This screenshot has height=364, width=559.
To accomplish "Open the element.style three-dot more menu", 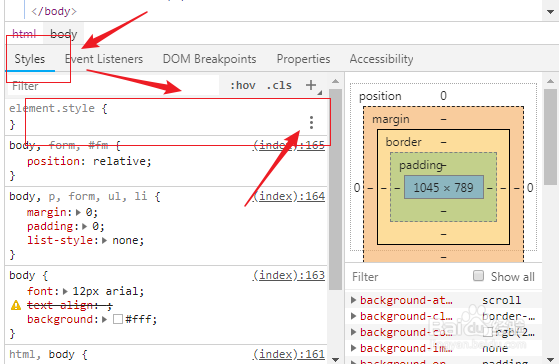I will coord(311,122).
